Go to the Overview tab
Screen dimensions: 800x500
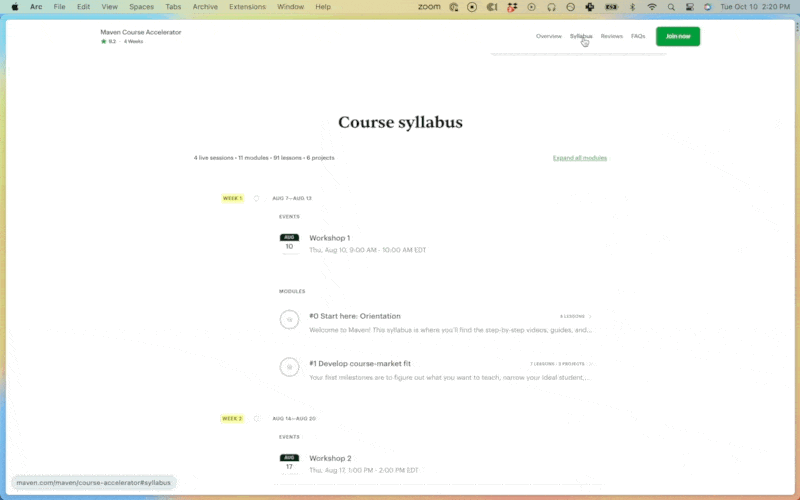click(x=548, y=36)
